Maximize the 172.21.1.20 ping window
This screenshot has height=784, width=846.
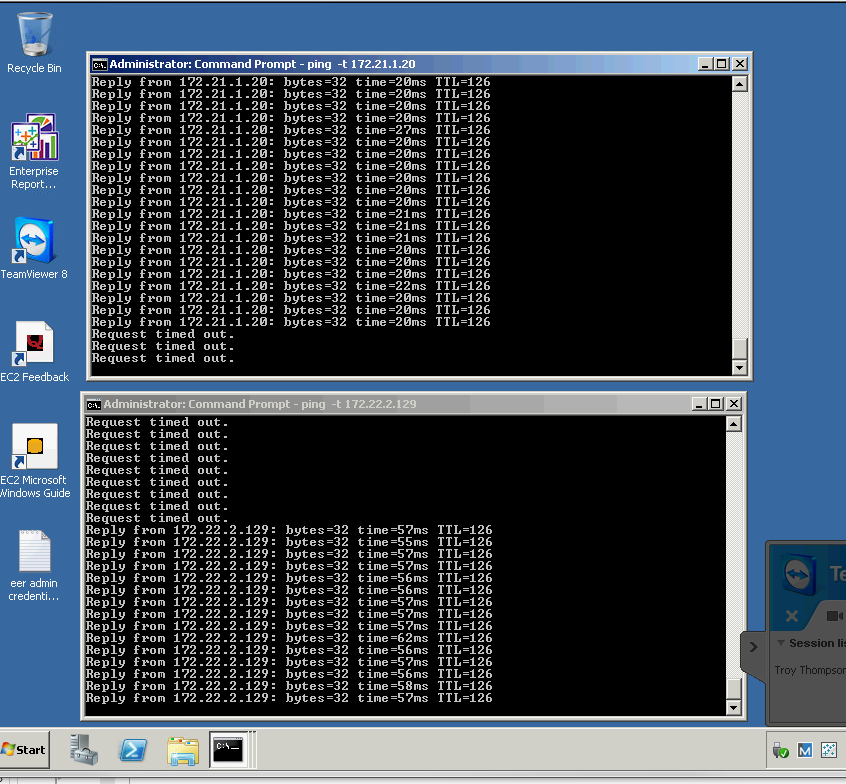722,64
